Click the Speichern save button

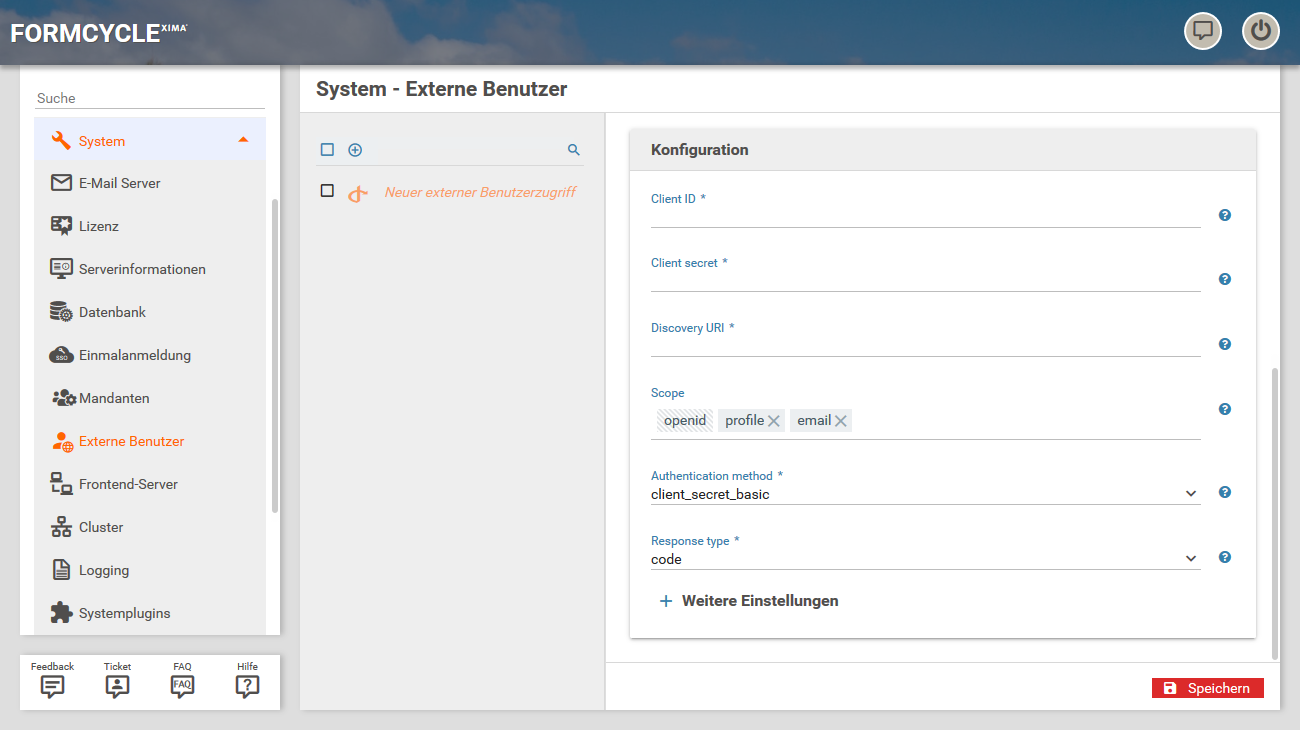pyautogui.click(x=1208, y=688)
